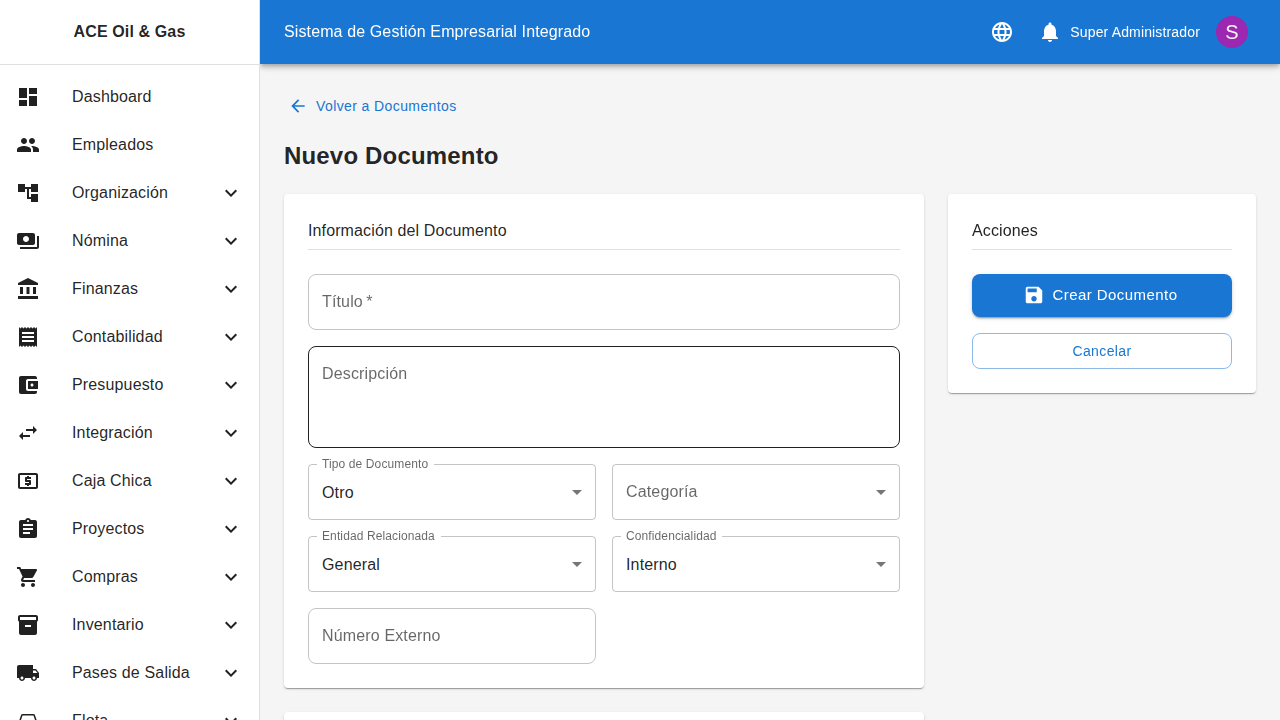Open the Finanzas bank icon
The height and width of the screenshot is (720, 1280).
(28, 288)
